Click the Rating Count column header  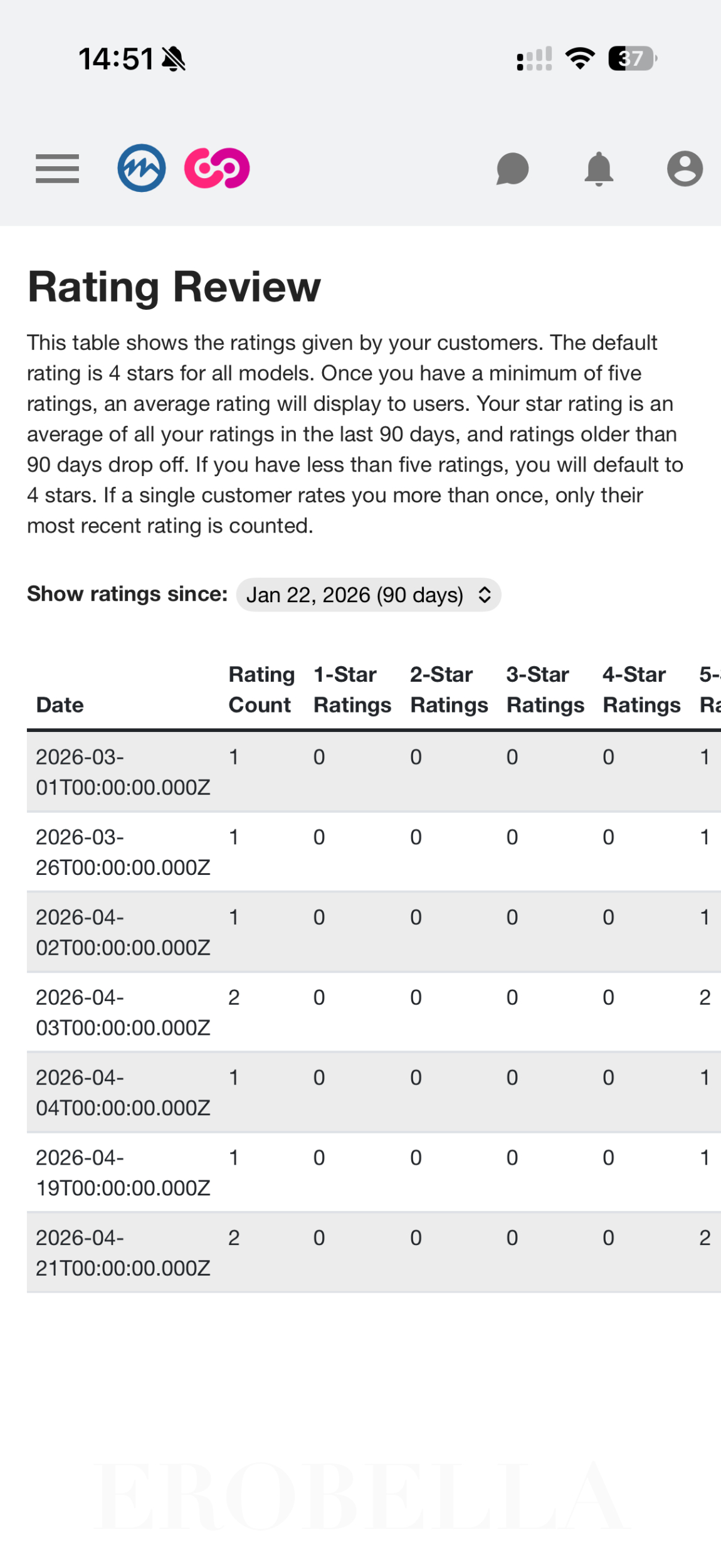[x=261, y=689]
